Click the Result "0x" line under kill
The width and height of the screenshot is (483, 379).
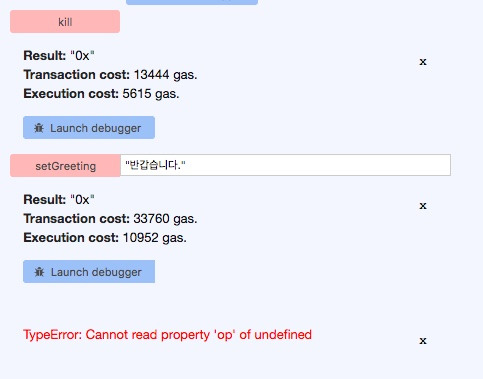click(59, 56)
